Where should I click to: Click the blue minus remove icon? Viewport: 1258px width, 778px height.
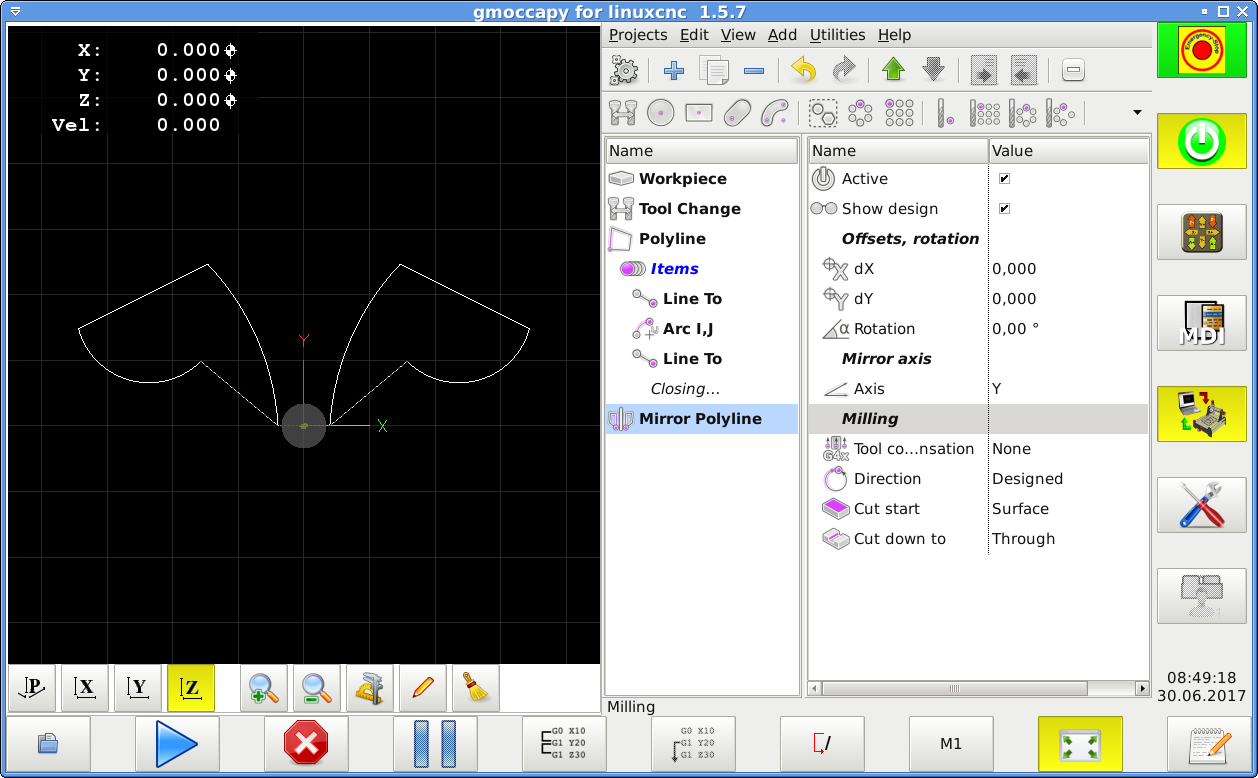tap(754, 70)
